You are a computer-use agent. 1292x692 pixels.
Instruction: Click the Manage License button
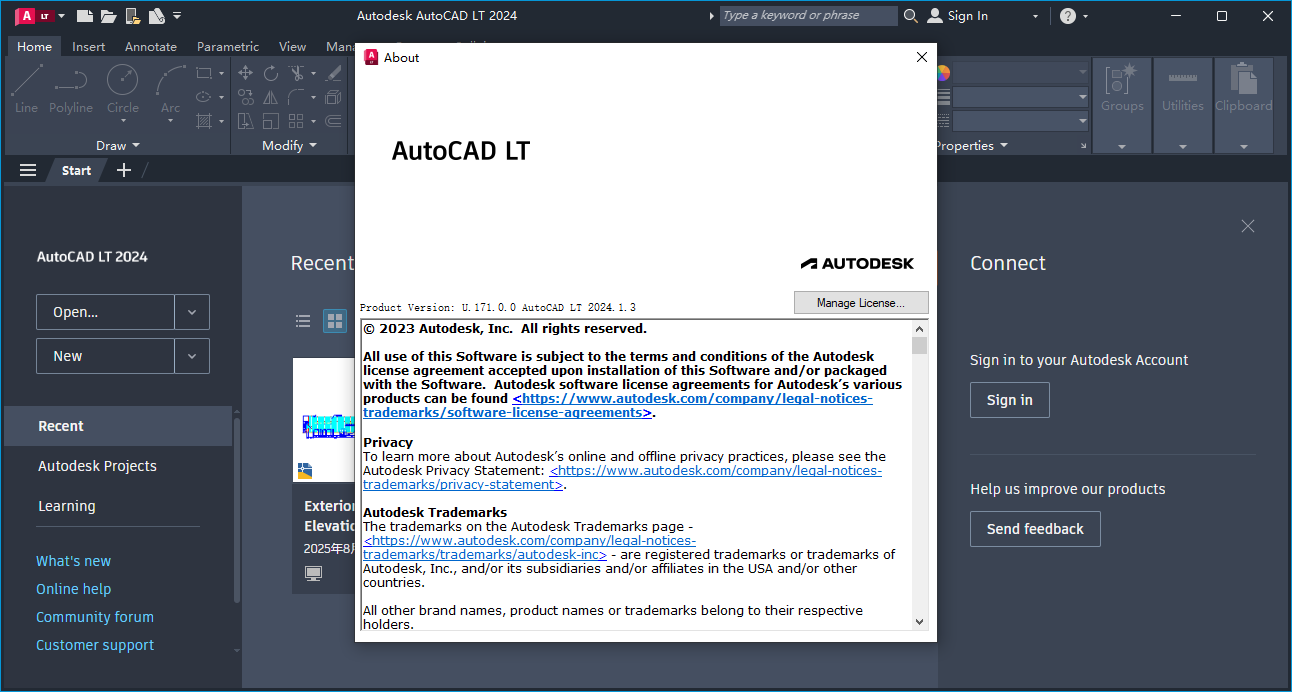[x=860, y=302]
